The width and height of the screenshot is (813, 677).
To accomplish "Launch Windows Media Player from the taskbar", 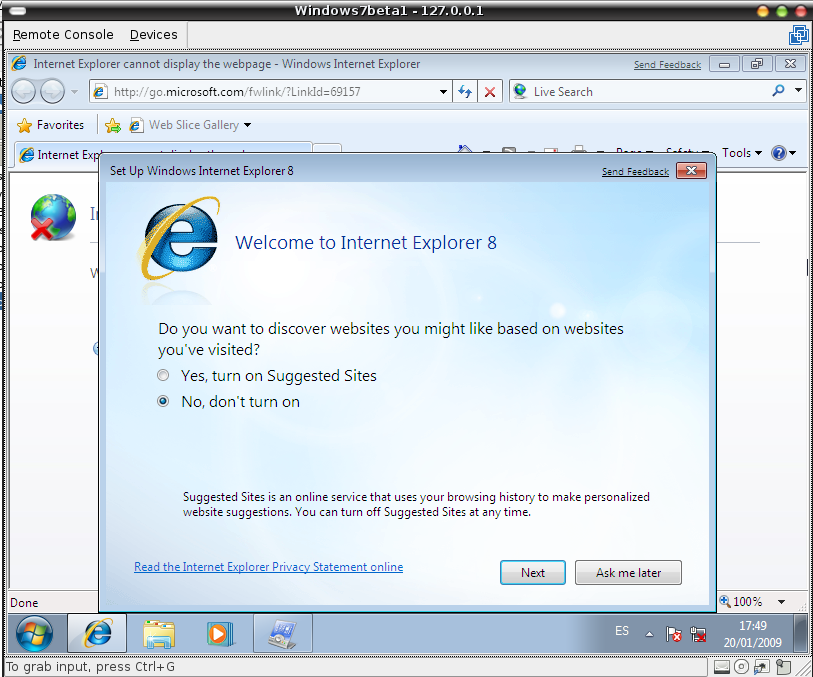I will (220, 633).
